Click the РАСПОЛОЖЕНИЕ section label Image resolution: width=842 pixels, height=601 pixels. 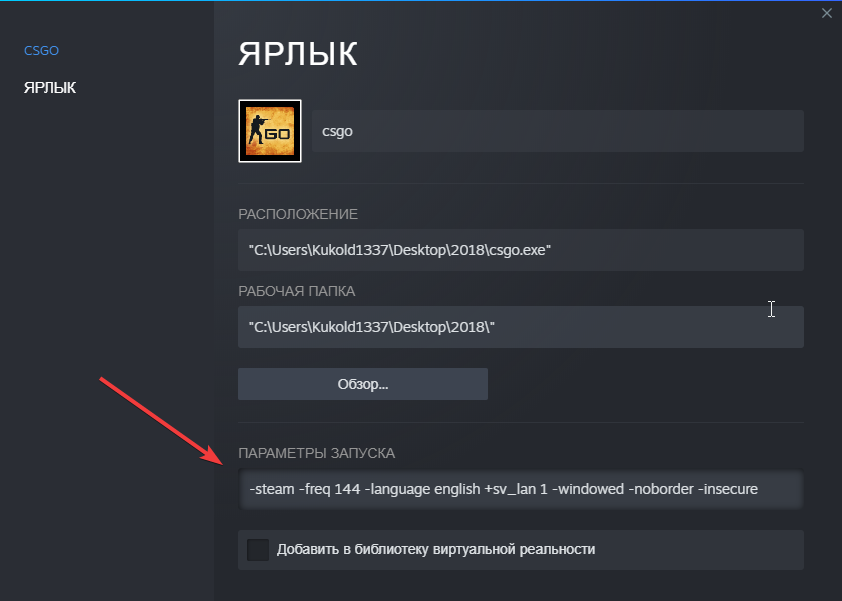pyautogui.click(x=297, y=215)
